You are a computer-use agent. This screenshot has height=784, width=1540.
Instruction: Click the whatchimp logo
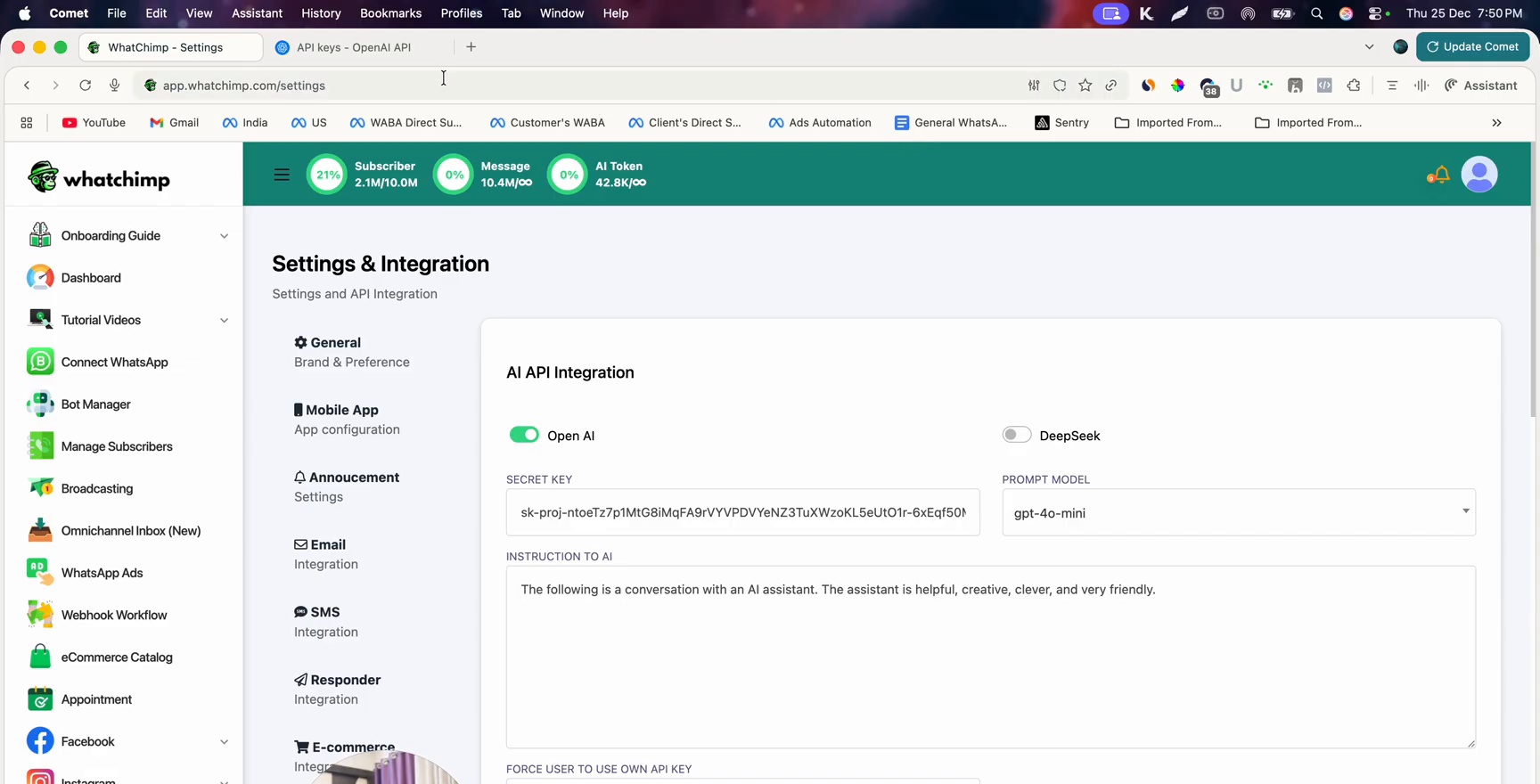[98, 177]
